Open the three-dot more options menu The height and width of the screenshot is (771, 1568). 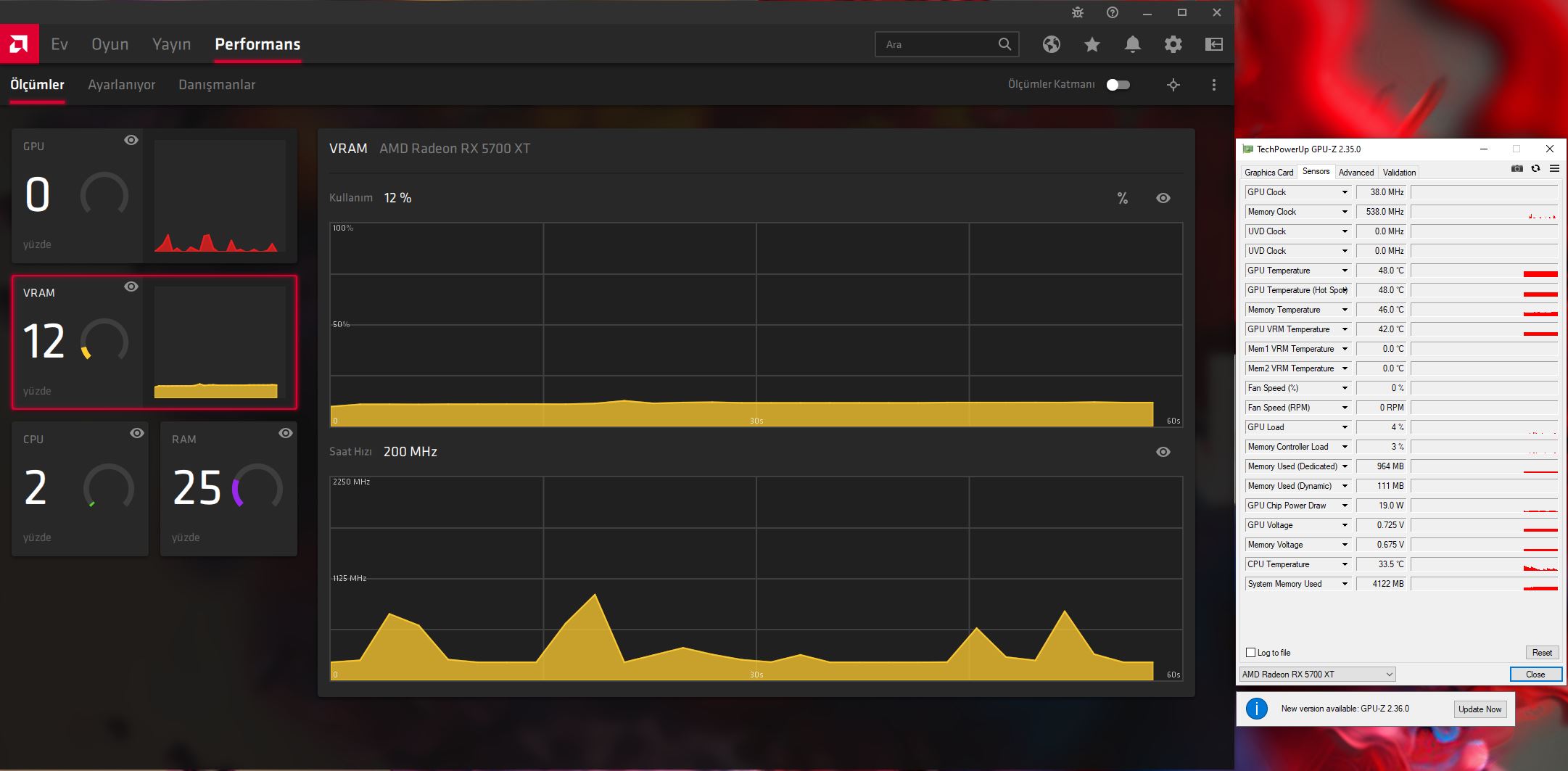[1214, 85]
